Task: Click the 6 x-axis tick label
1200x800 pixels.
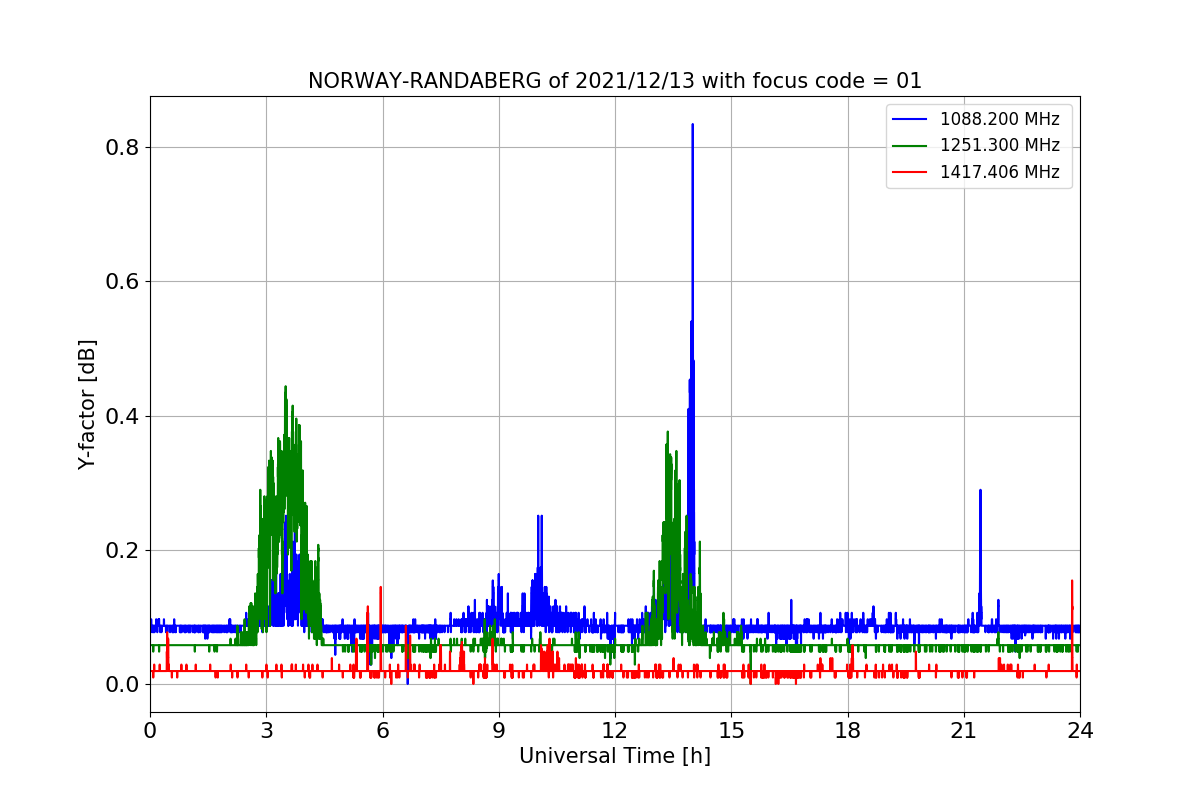Action: pos(383,731)
